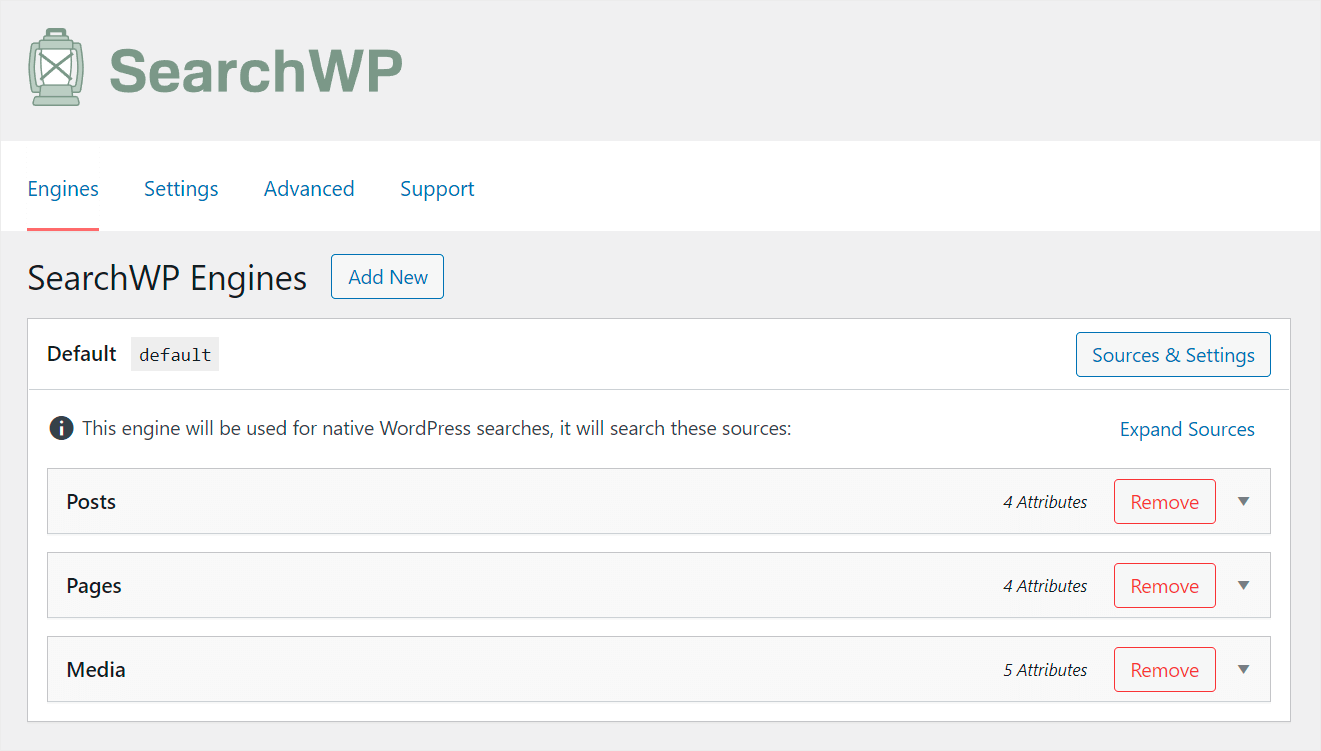Open Sources & Settings for Default engine
Image resolution: width=1321 pixels, height=751 pixels.
[1173, 355]
